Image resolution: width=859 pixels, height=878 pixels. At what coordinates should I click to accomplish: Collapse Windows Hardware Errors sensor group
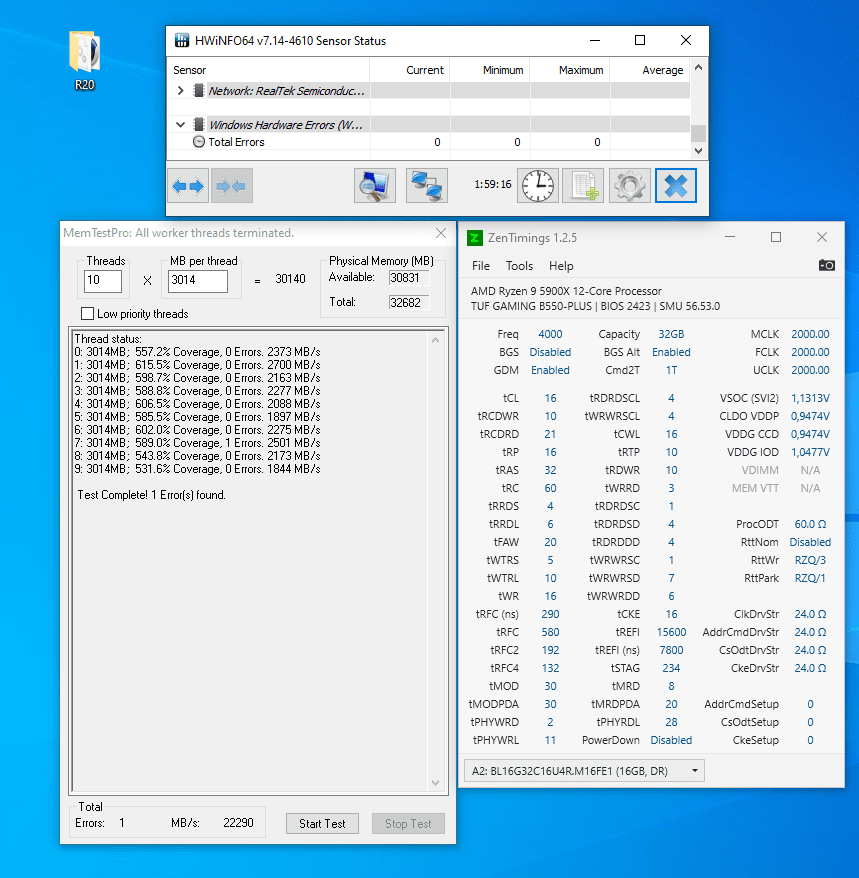point(180,124)
